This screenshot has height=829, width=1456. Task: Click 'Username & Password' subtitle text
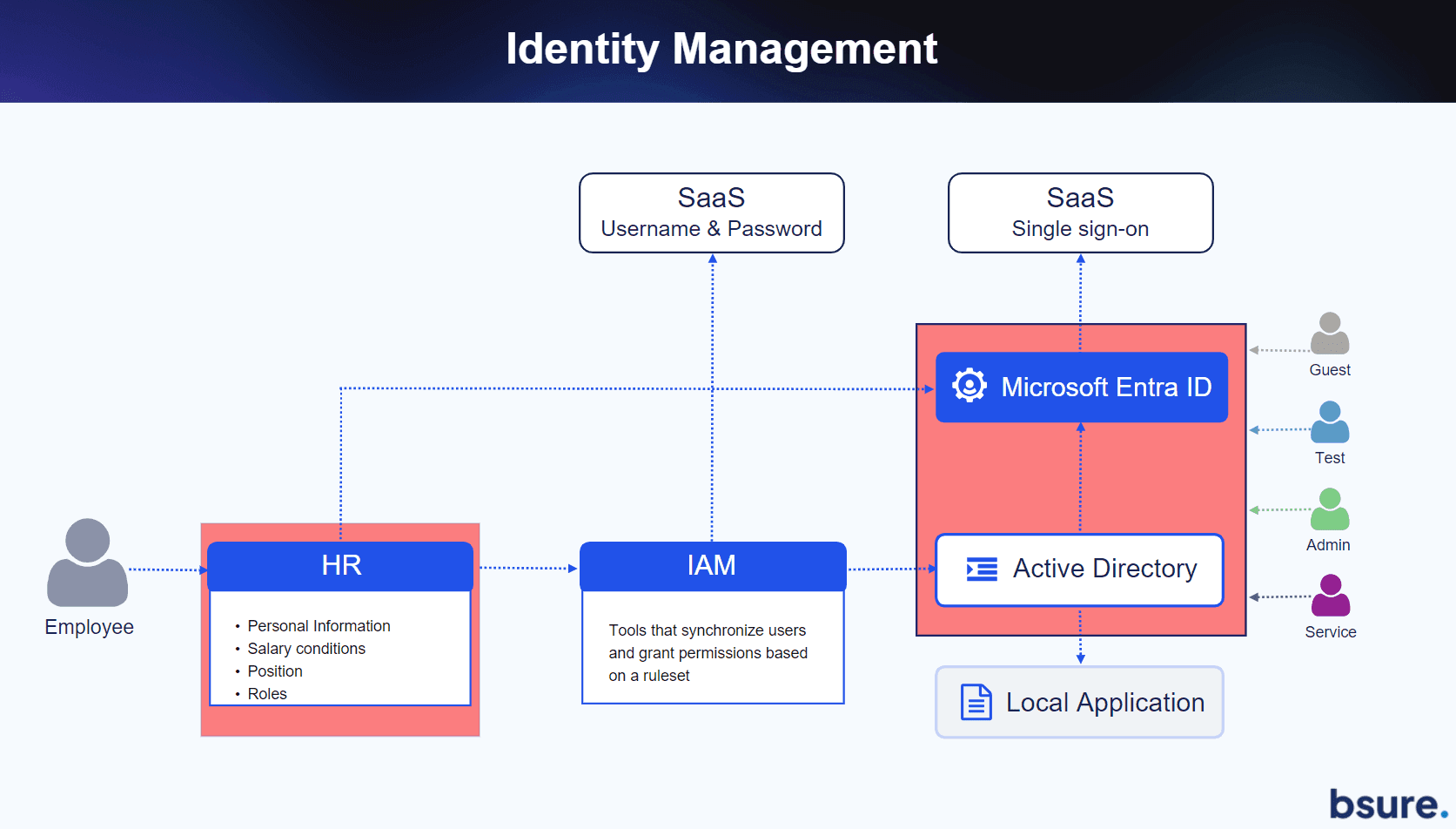711,229
